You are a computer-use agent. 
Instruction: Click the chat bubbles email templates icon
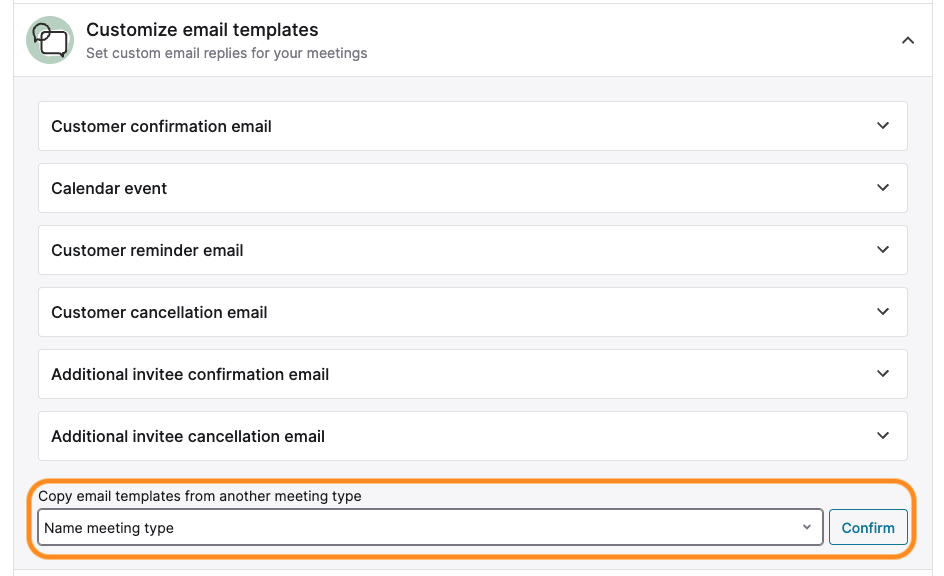[x=50, y=40]
